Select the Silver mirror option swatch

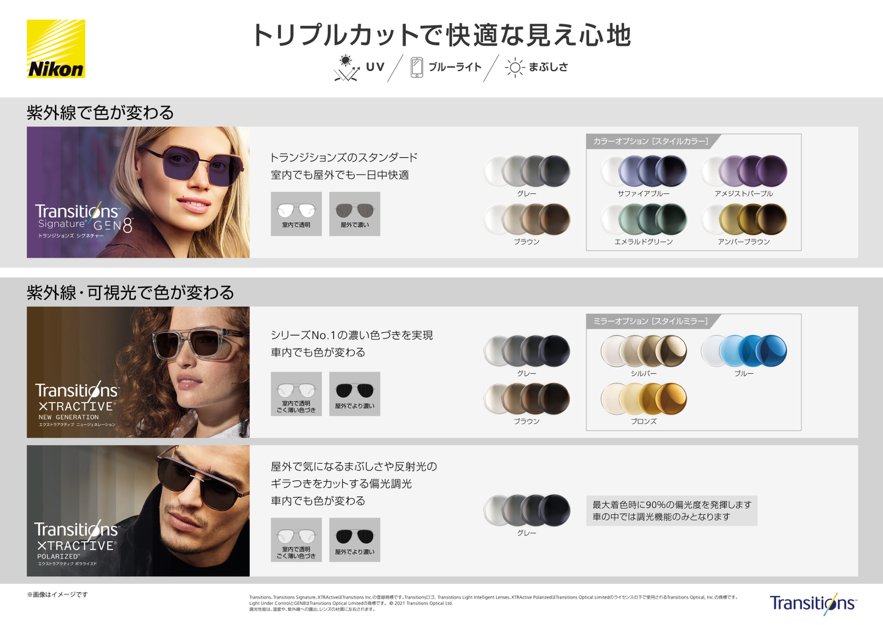coord(644,356)
